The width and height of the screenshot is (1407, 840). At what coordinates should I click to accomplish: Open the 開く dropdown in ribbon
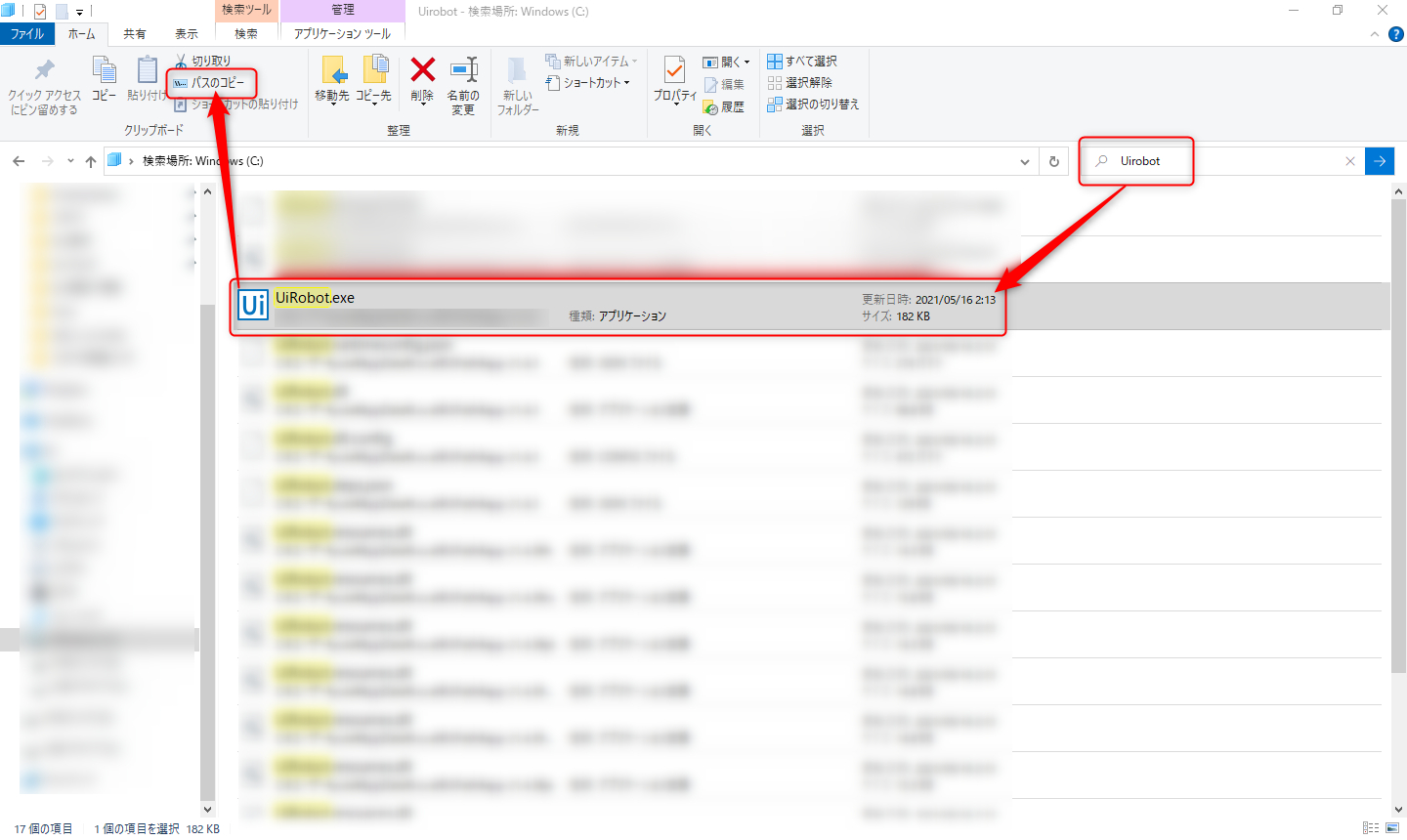(726, 62)
